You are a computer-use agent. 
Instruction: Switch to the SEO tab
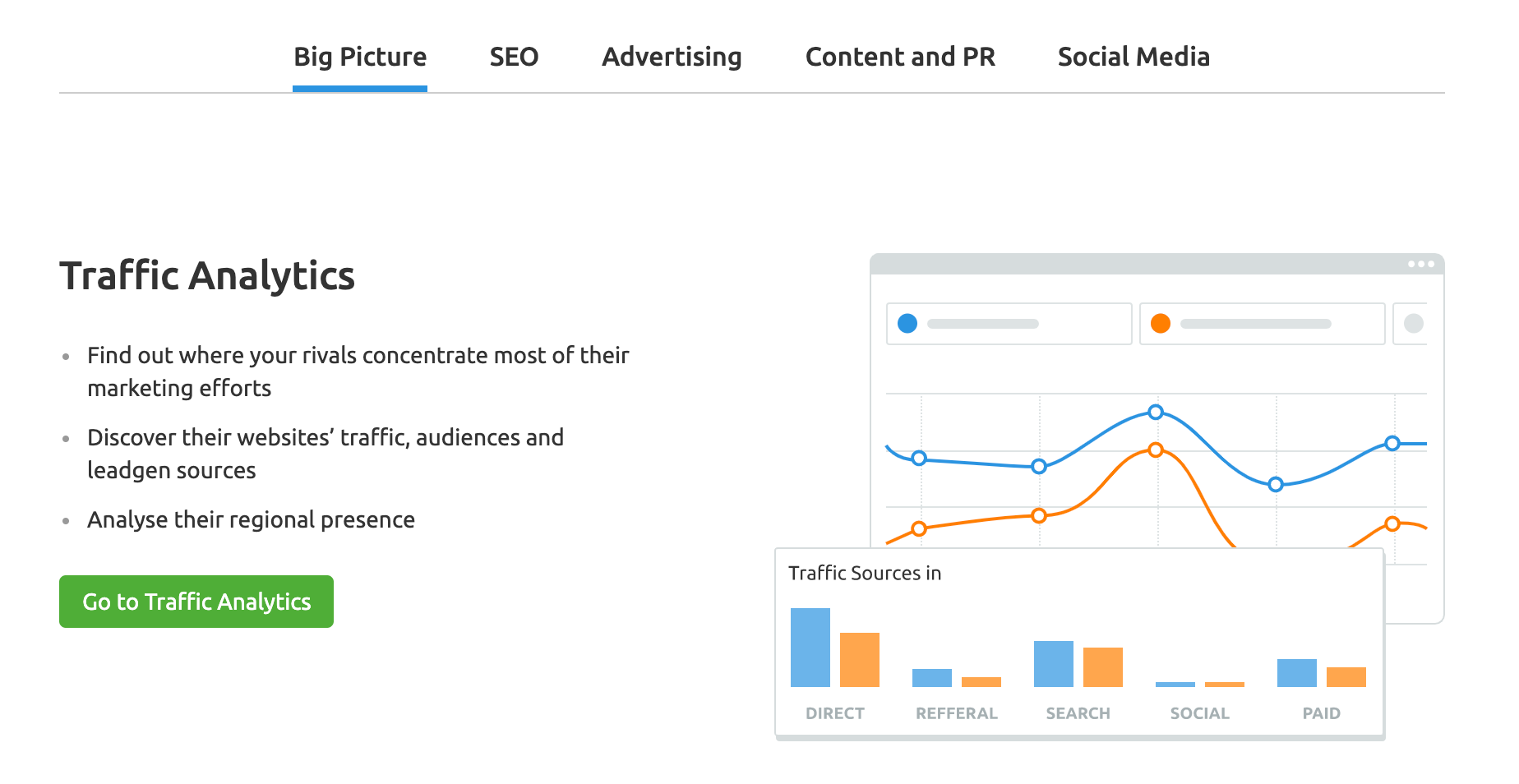click(514, 57)
